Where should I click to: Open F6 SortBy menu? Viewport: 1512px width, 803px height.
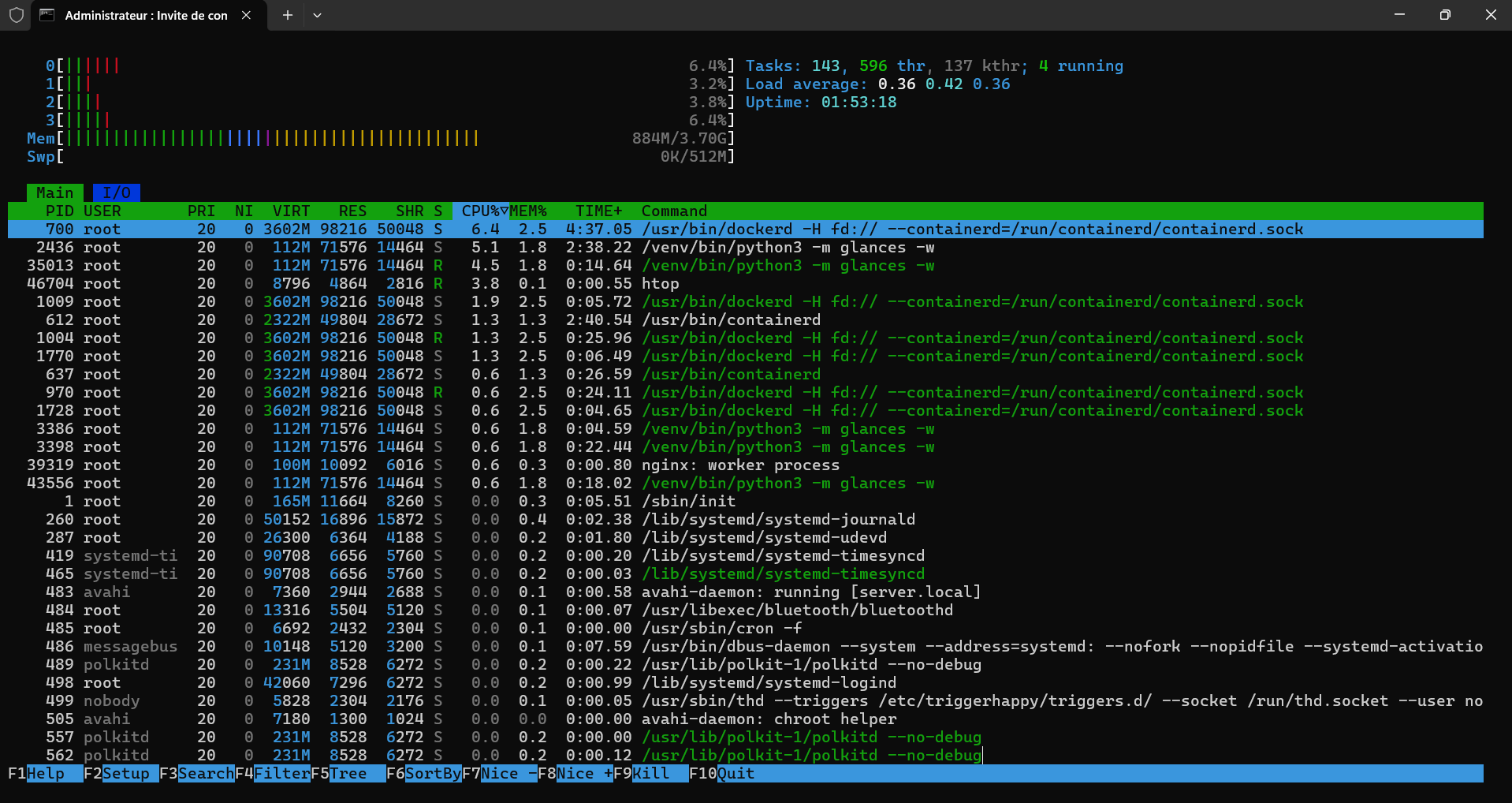click(424, 773)
